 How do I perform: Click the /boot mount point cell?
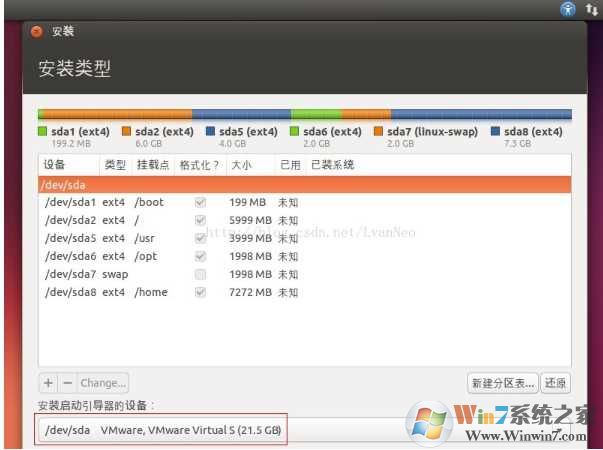149,202
